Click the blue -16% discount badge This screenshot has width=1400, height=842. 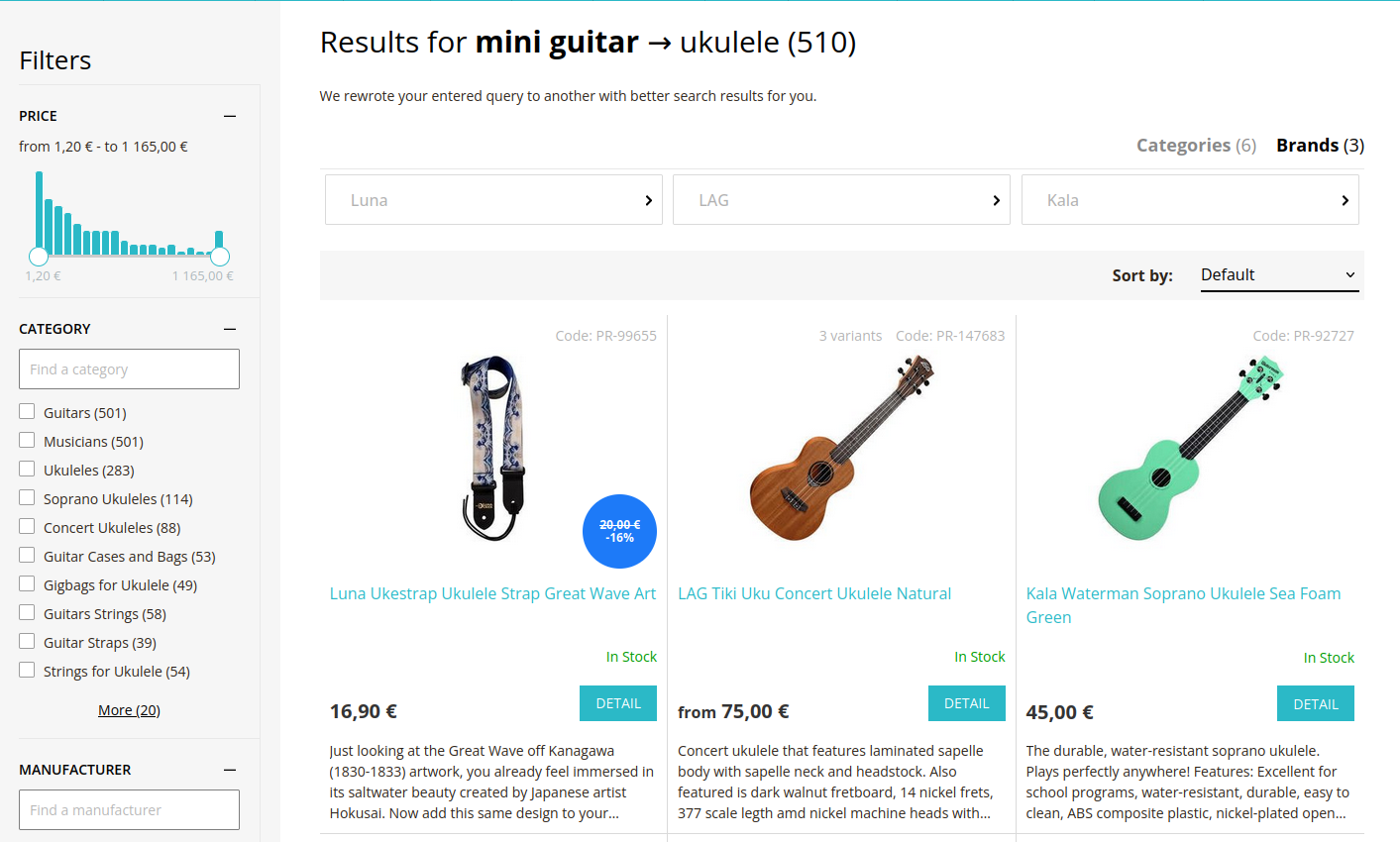click(619, 531)
